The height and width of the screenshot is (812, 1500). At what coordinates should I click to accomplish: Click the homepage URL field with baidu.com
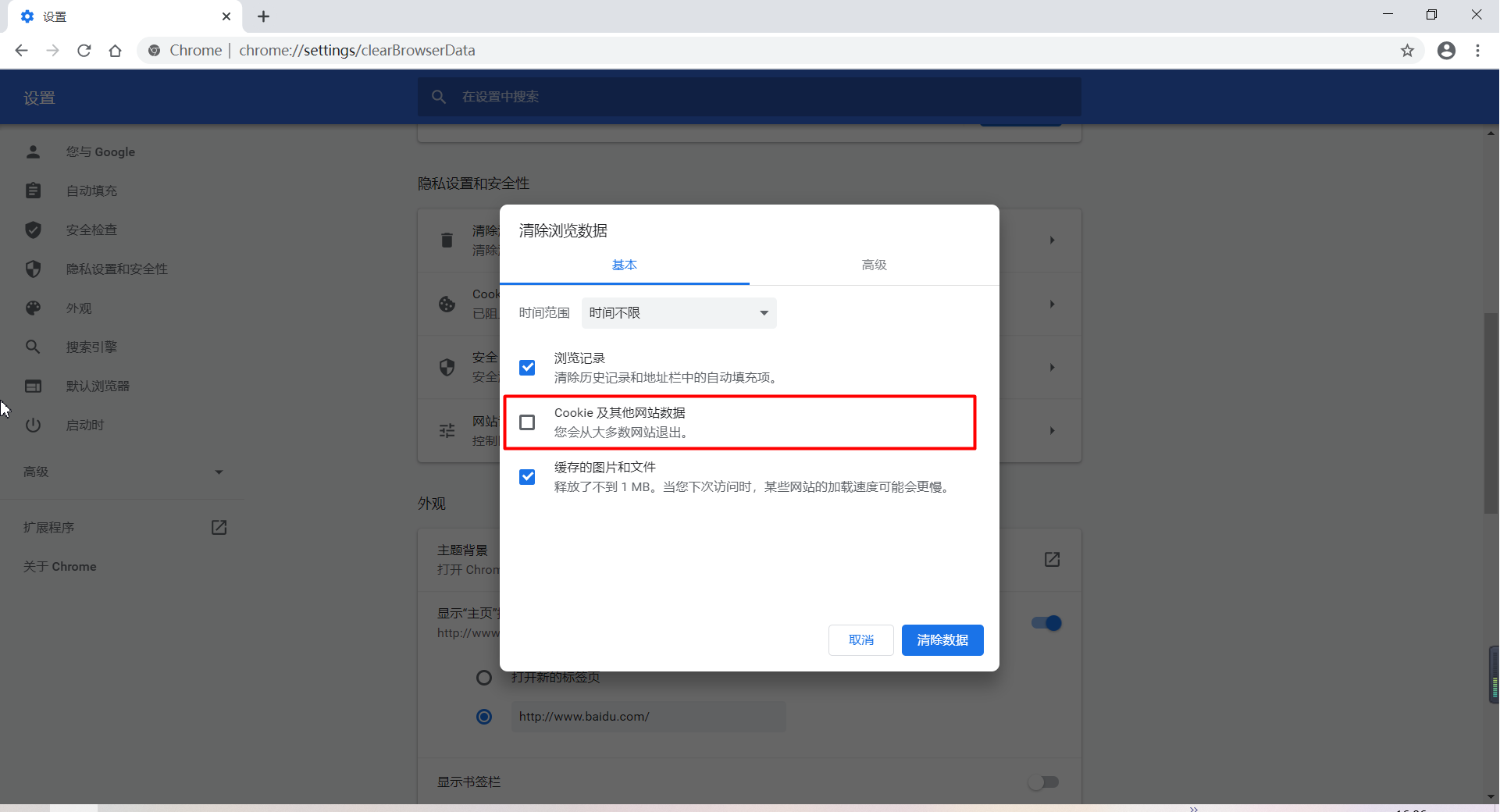[648, 717]
